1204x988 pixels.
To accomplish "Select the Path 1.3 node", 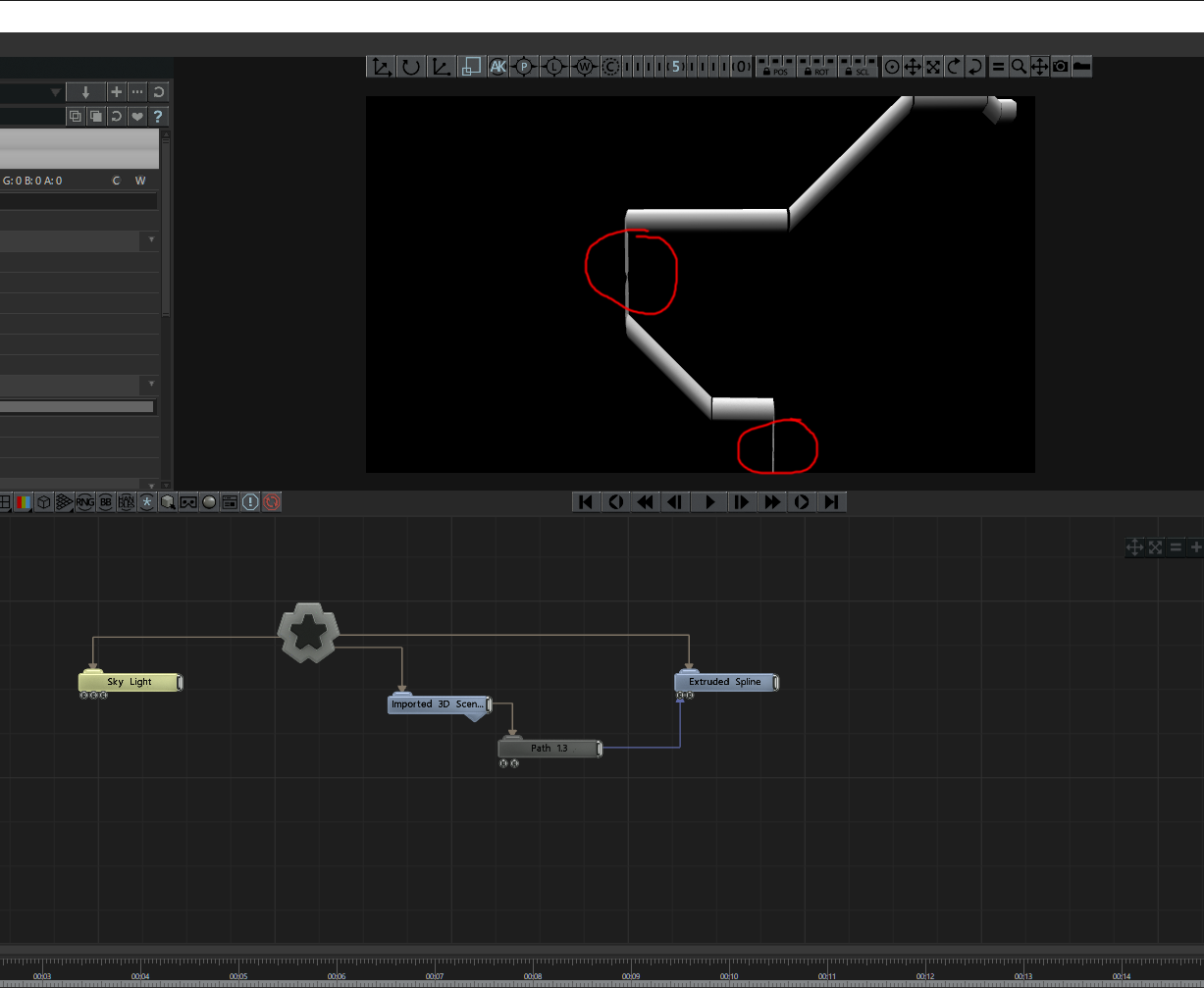I will [550, 749].
